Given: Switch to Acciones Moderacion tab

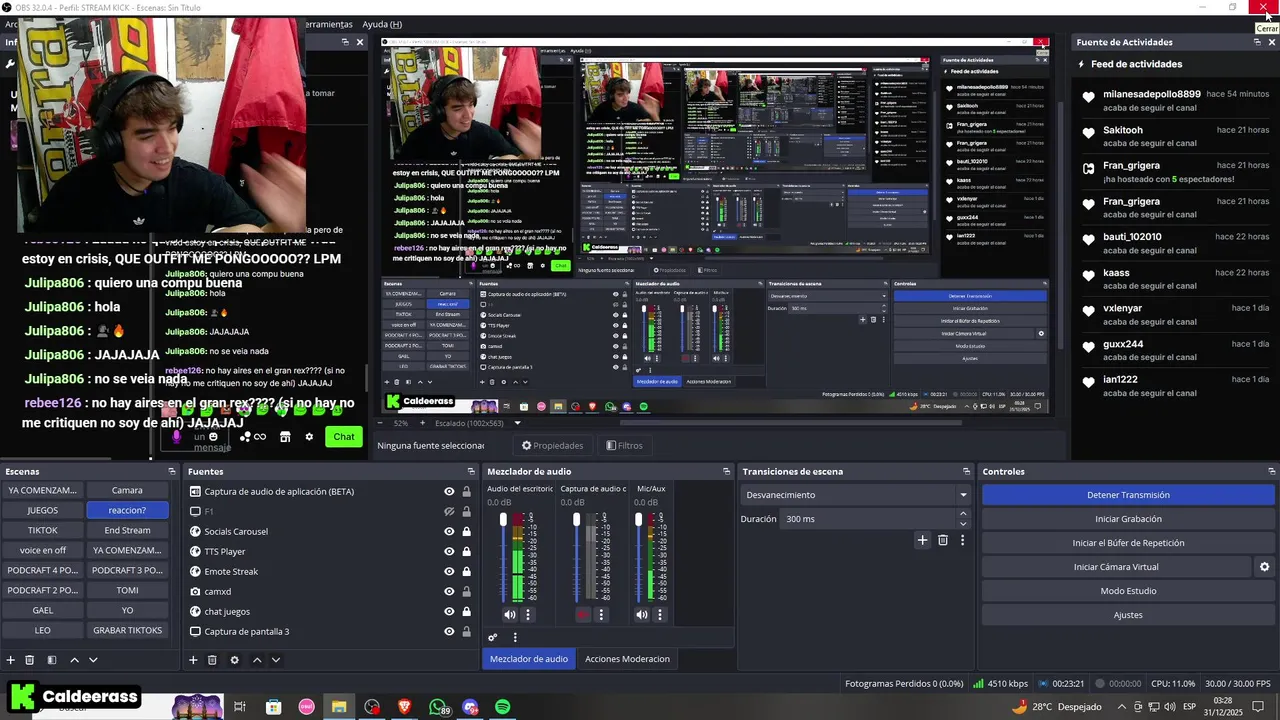Looking at the screenshot, I should click(627, 659).
